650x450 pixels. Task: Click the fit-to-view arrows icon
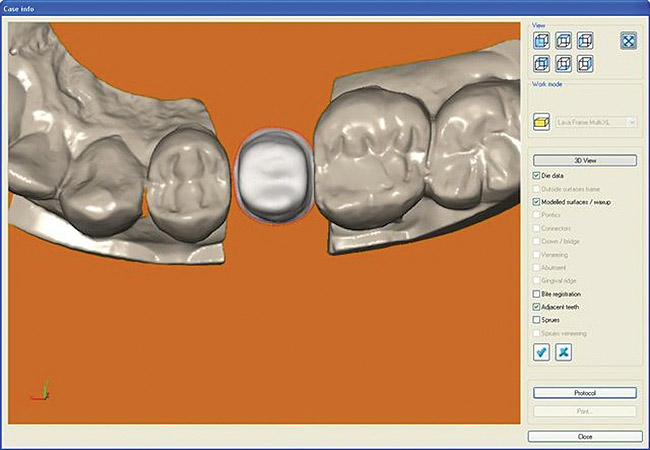pyautogui.click(x=629, y=41)
